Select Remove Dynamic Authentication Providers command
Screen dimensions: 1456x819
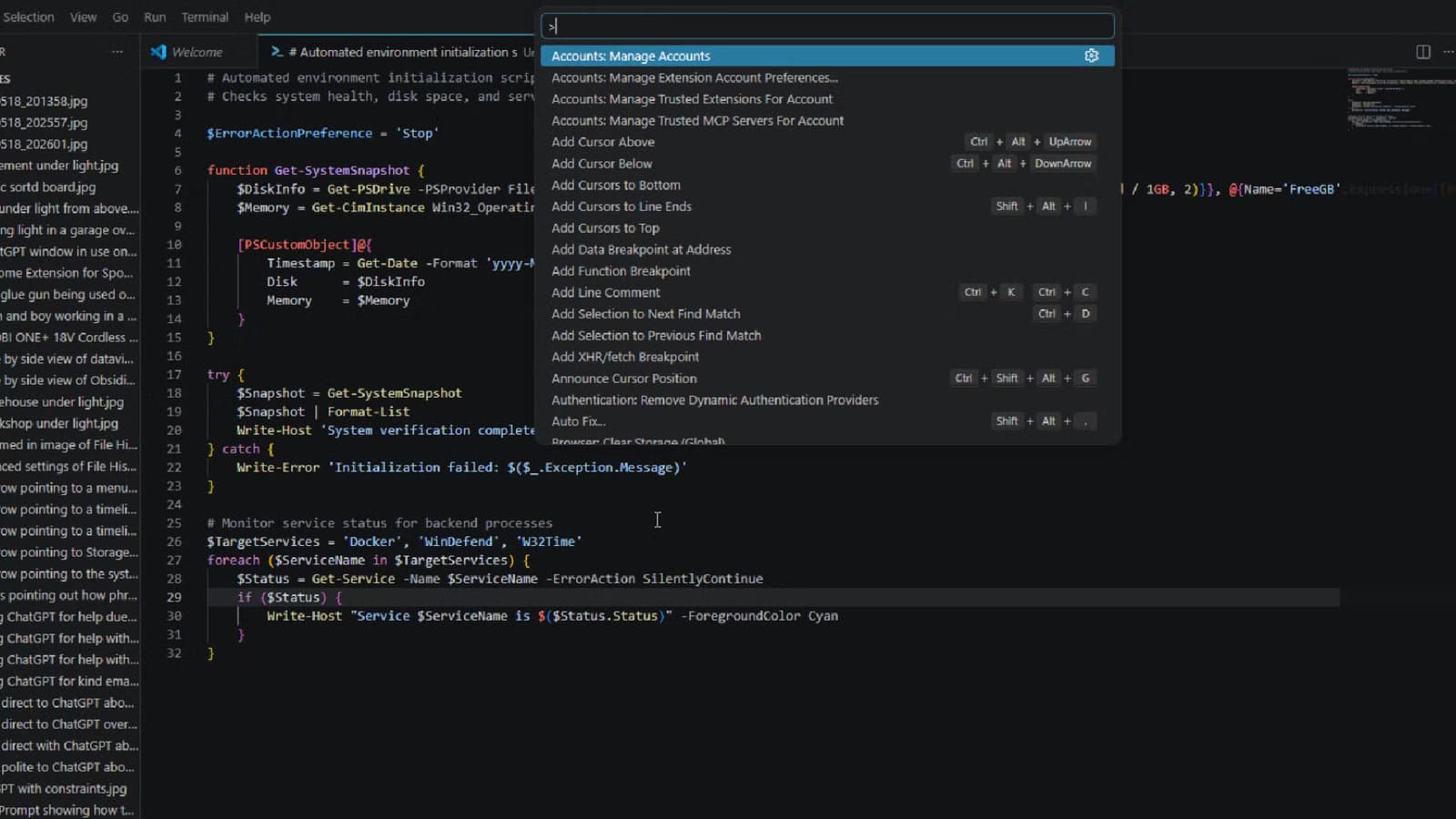pos(827,399)
